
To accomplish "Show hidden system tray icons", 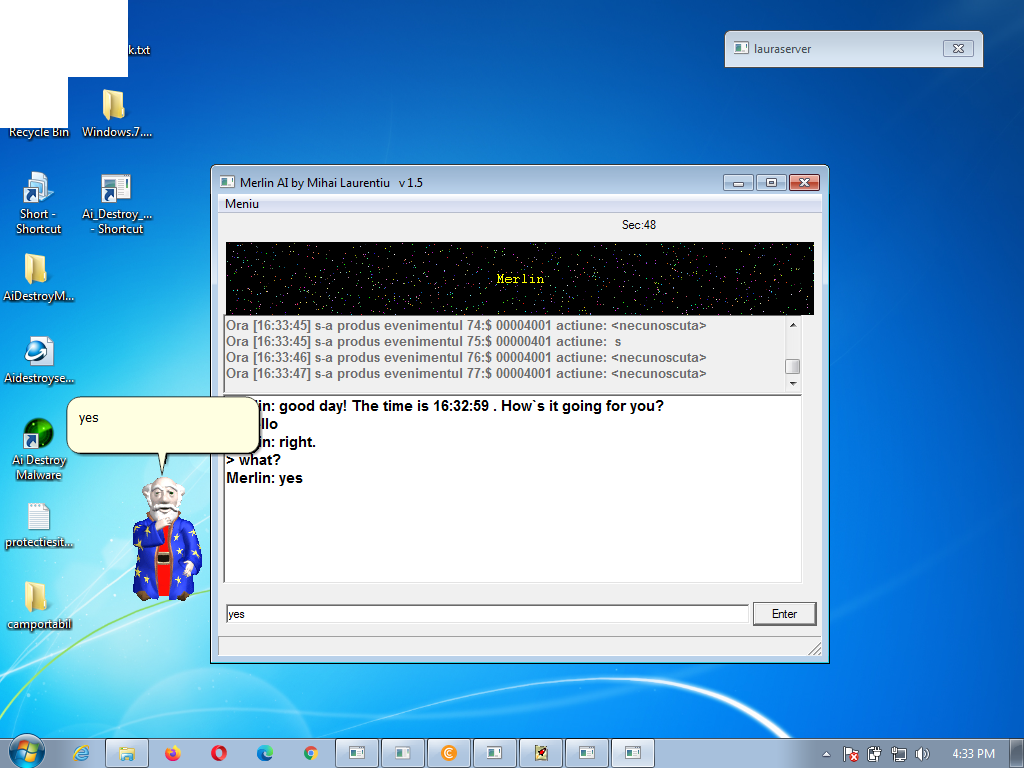I will click(x=826, y=754).
